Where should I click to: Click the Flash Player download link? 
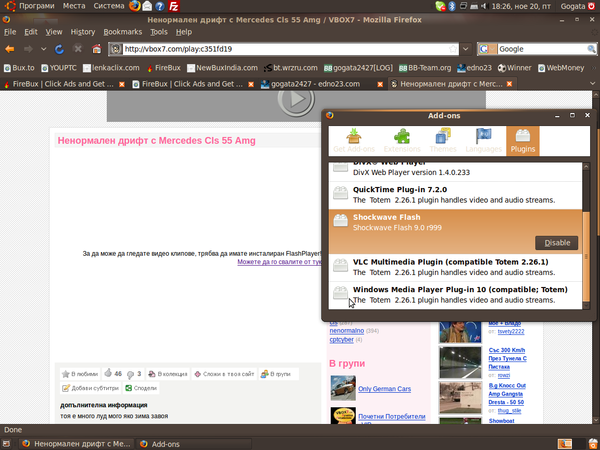(x=279, y=262)
